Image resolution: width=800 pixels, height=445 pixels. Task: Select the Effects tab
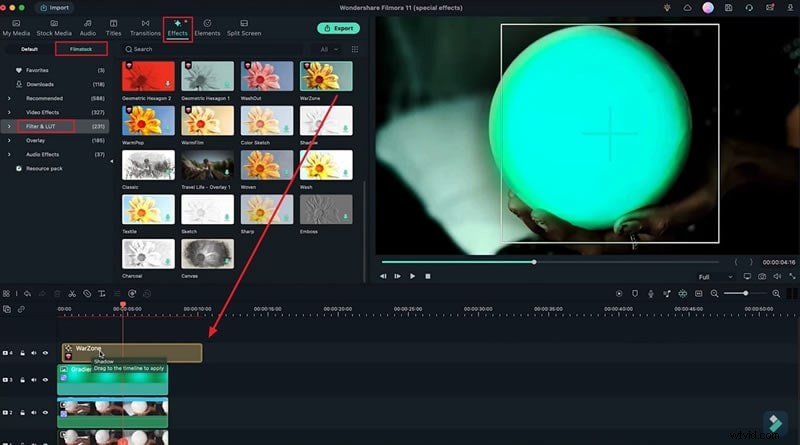pyautogui.click(x=178, y=29)
